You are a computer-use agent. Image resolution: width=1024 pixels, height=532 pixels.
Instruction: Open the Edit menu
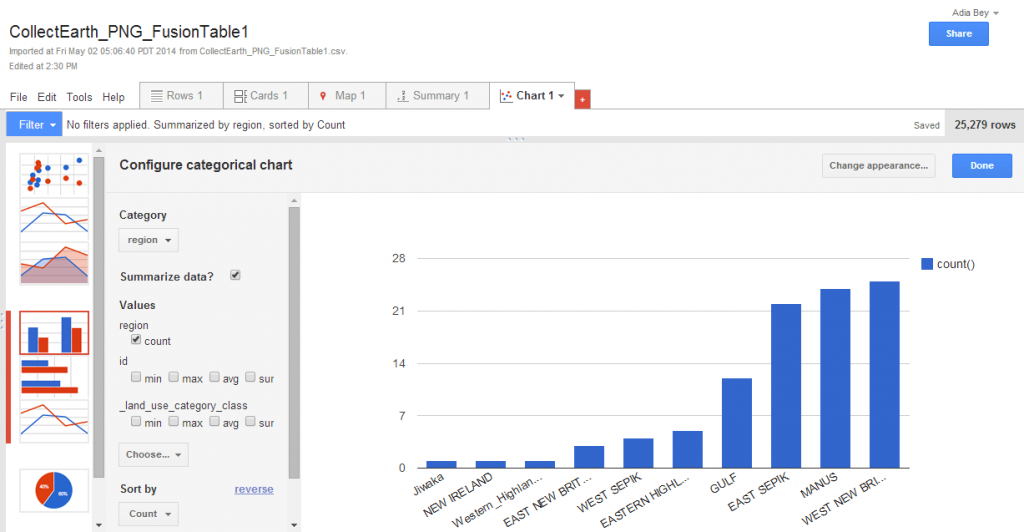tap(46, 97)
